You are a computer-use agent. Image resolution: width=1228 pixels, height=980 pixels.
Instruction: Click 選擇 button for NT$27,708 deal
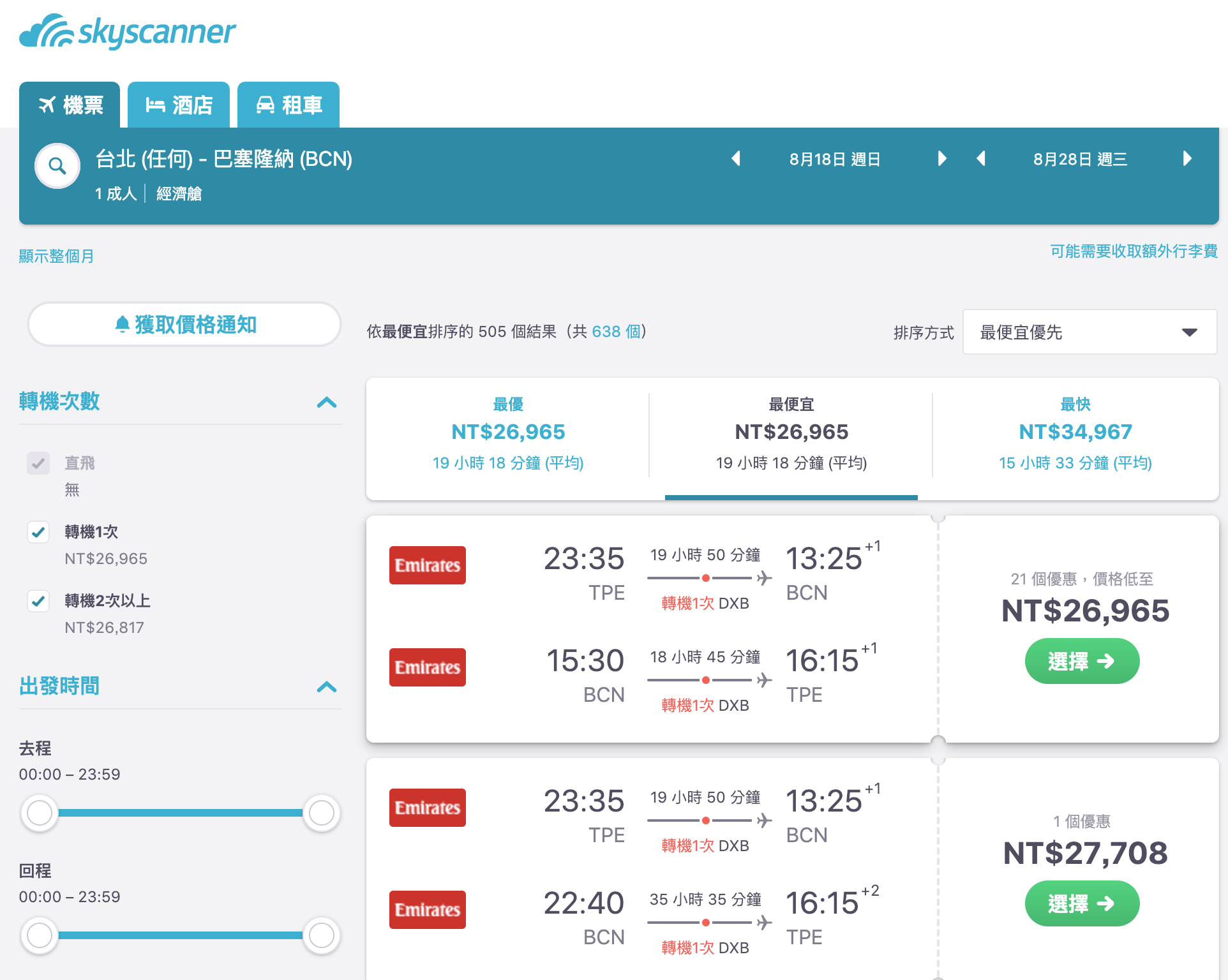1082,904
